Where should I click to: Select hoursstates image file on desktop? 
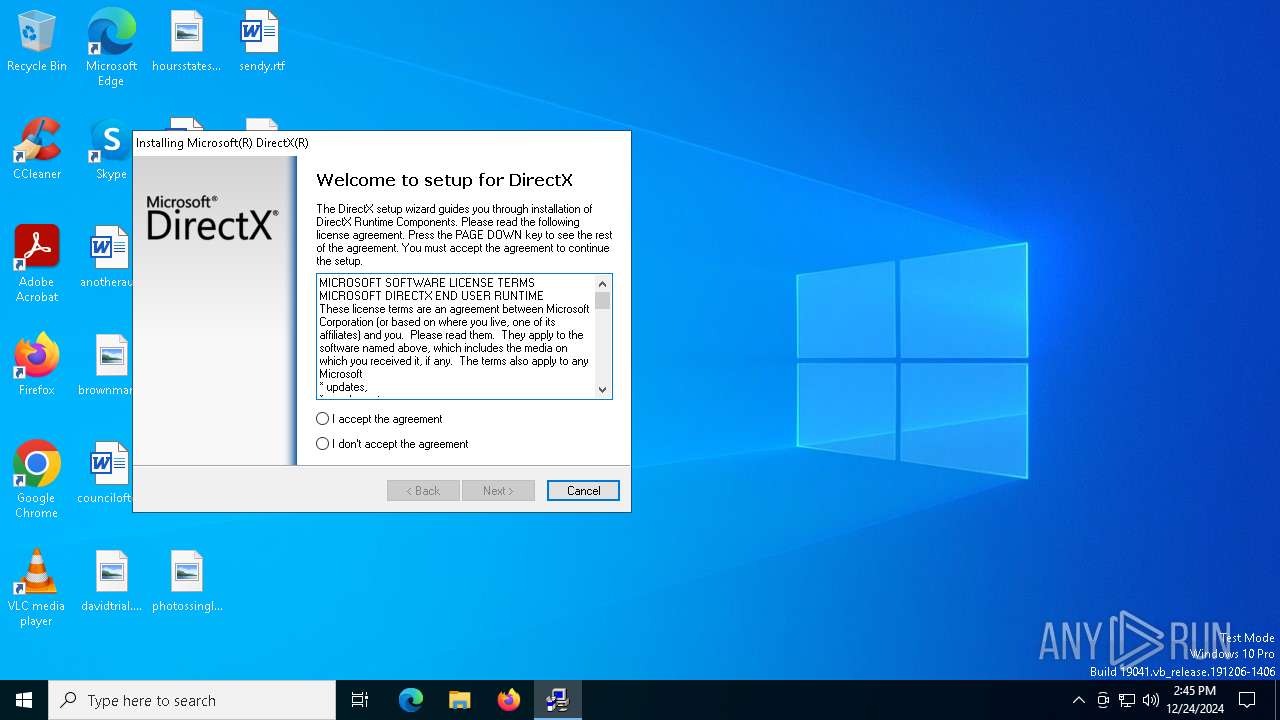(186, 42)
